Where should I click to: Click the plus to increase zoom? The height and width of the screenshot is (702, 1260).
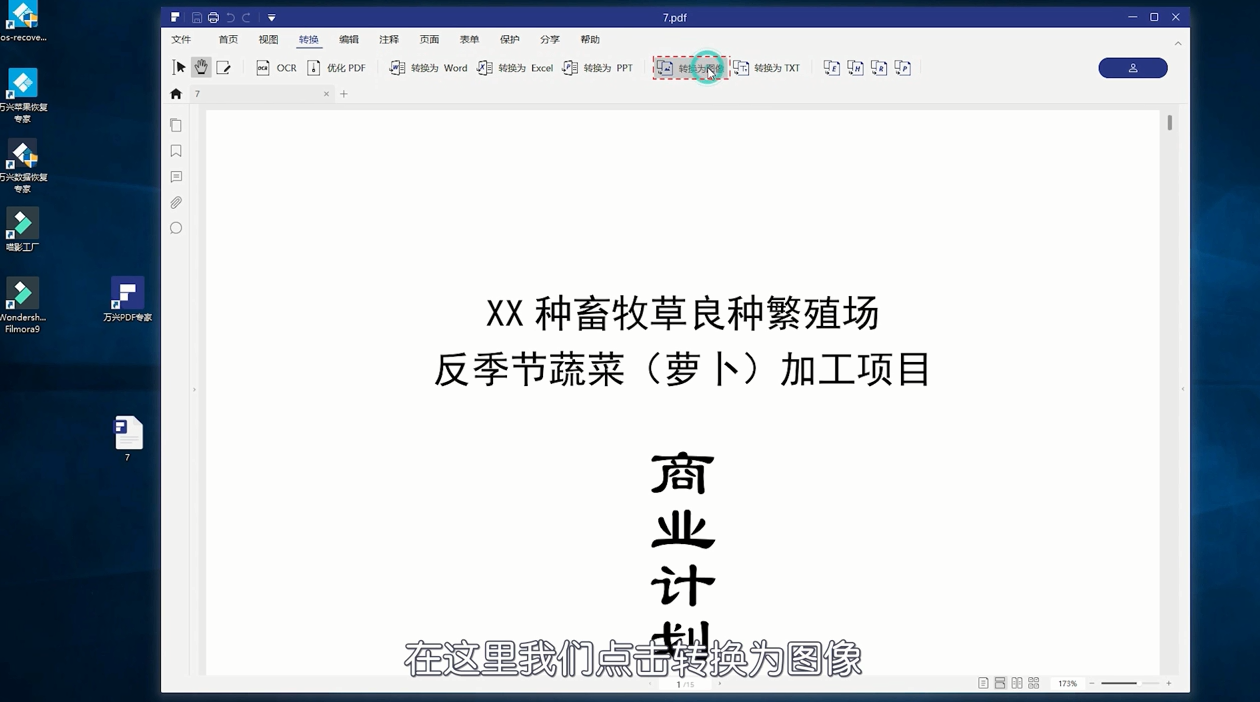(x=1168, y=683)
